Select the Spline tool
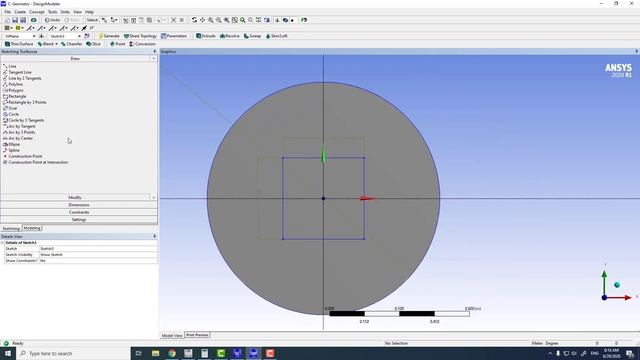The image size is (640, 360). tap(11, 150)
